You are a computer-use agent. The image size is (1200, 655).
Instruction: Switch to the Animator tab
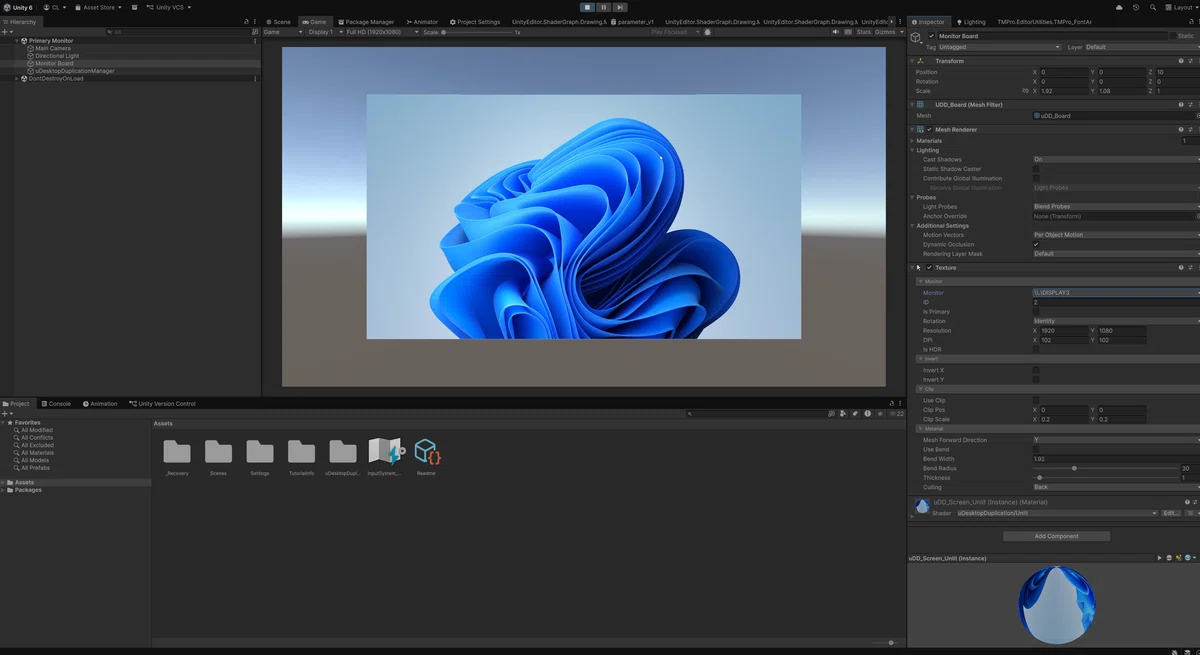(422, 21)
